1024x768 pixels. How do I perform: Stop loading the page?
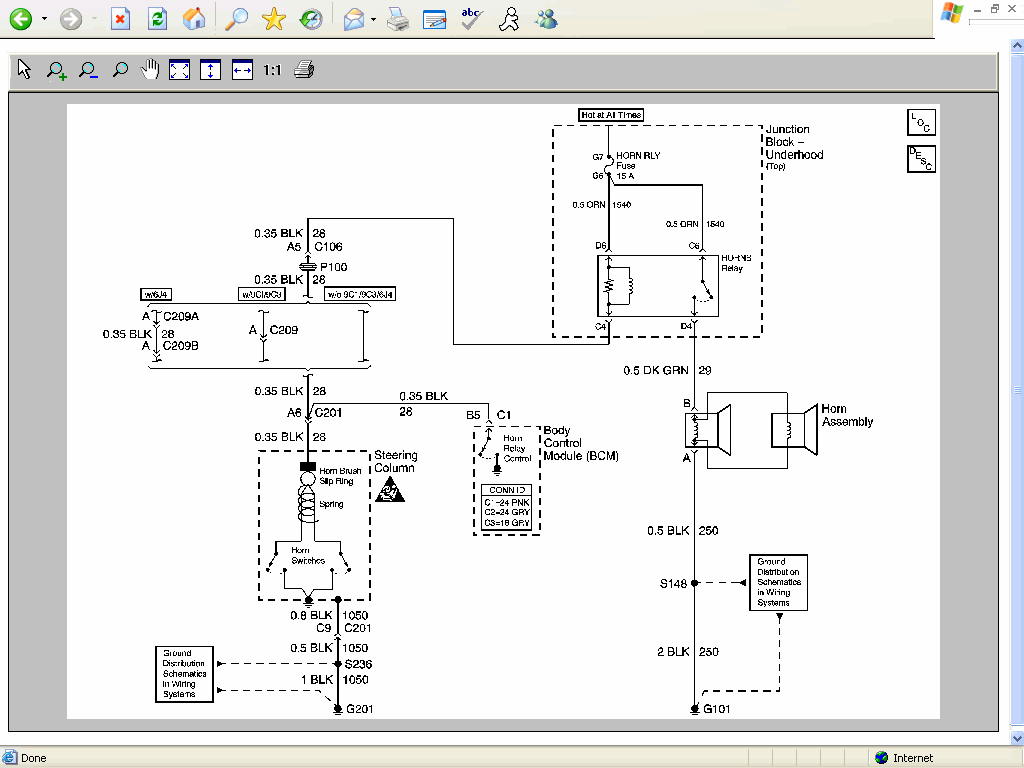[x=122, y=18]
